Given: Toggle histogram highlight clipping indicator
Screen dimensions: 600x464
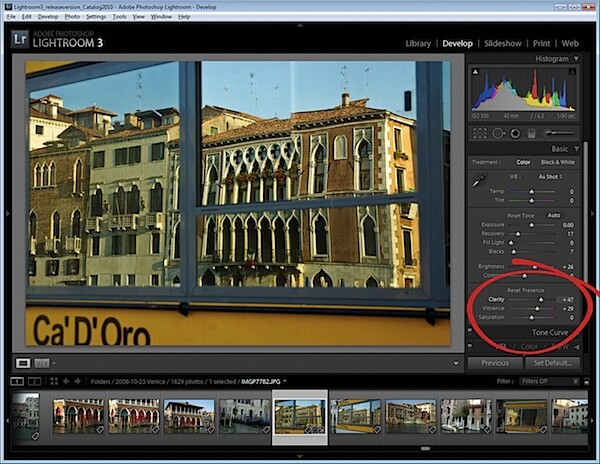Looking at the screenshot, I should point(572,72).
